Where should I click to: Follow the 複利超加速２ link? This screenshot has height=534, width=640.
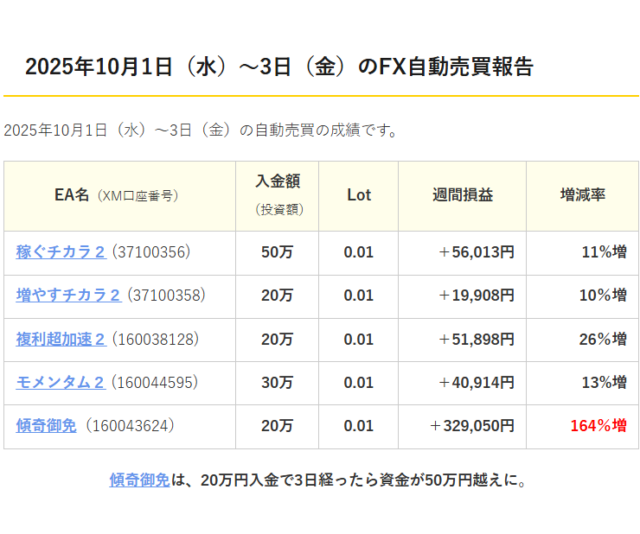coord(61,339)
